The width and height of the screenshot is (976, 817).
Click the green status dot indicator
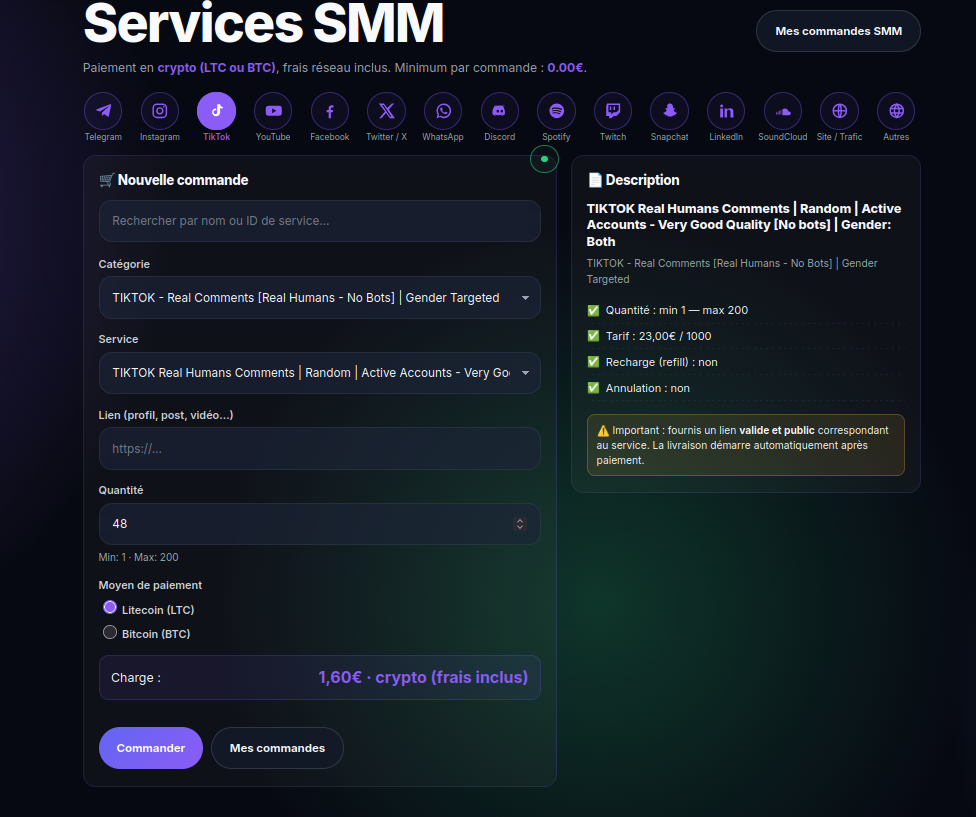point(545,159)
